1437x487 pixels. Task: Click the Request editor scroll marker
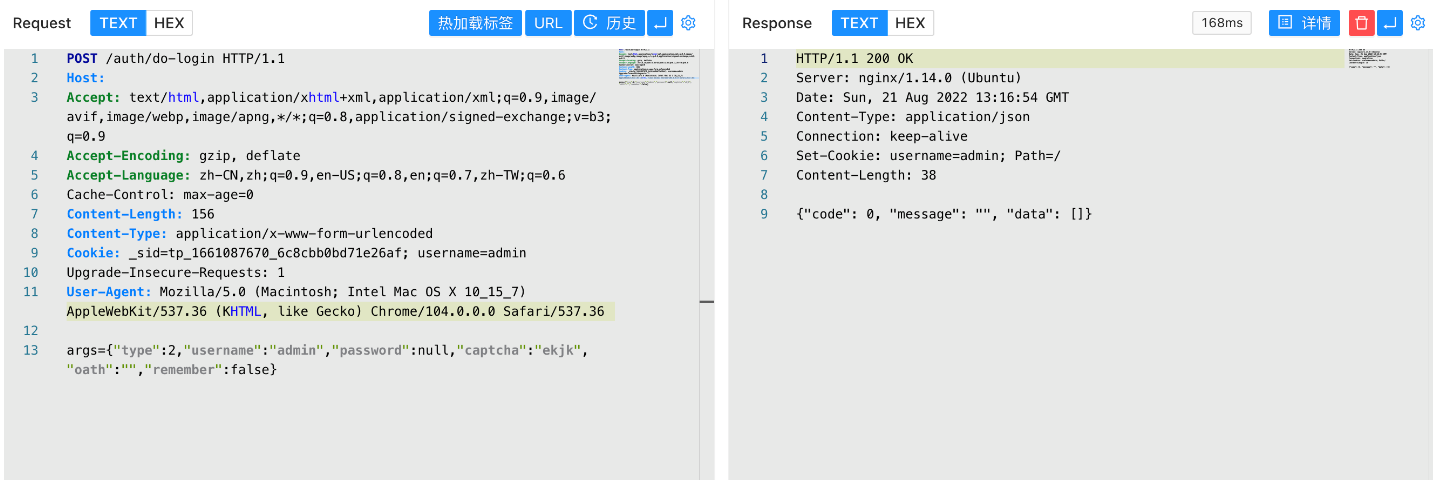click(706, 301)
